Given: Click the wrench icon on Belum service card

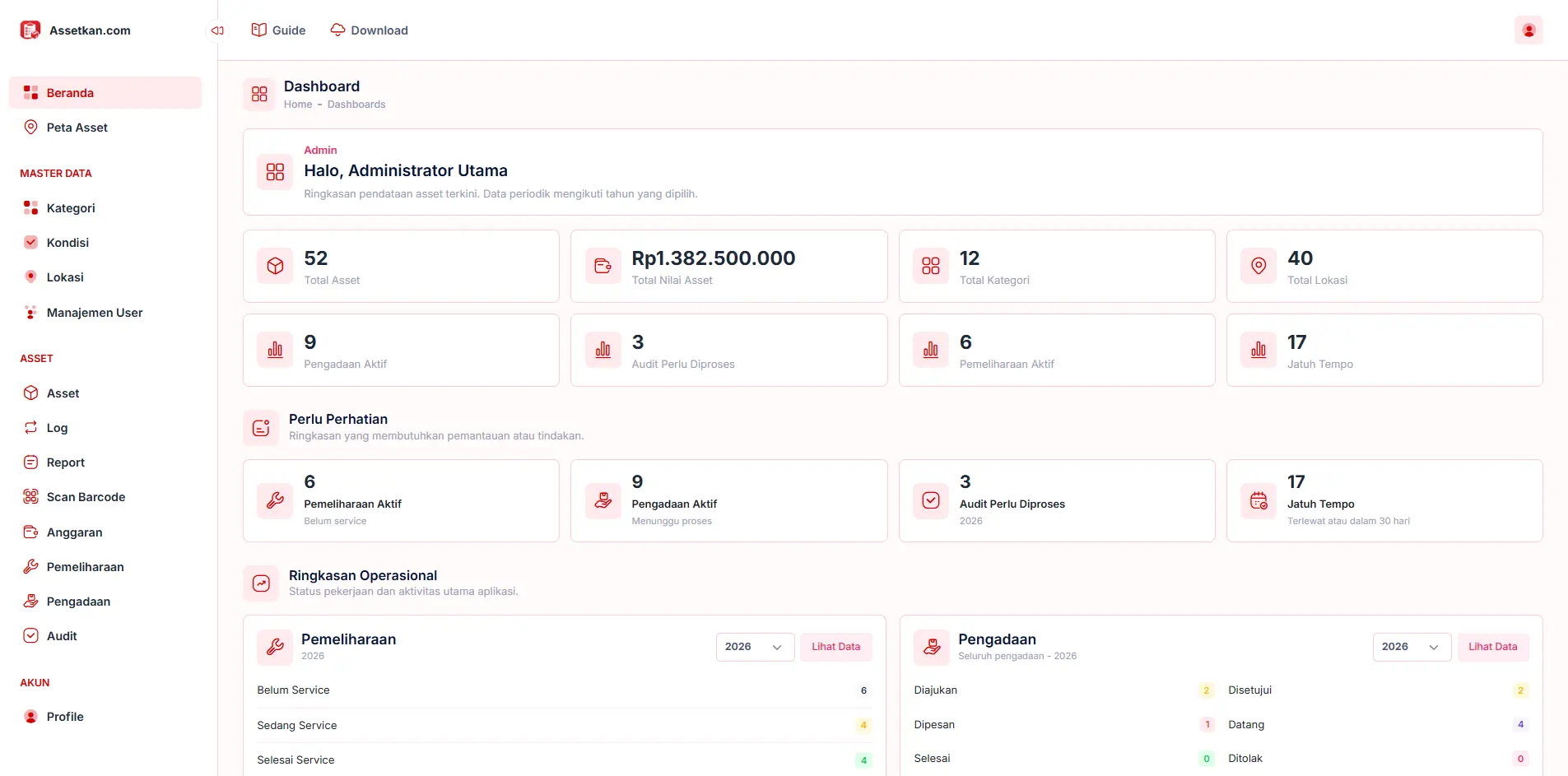Looking at the screenshot, I should click(x=275, y=500).
